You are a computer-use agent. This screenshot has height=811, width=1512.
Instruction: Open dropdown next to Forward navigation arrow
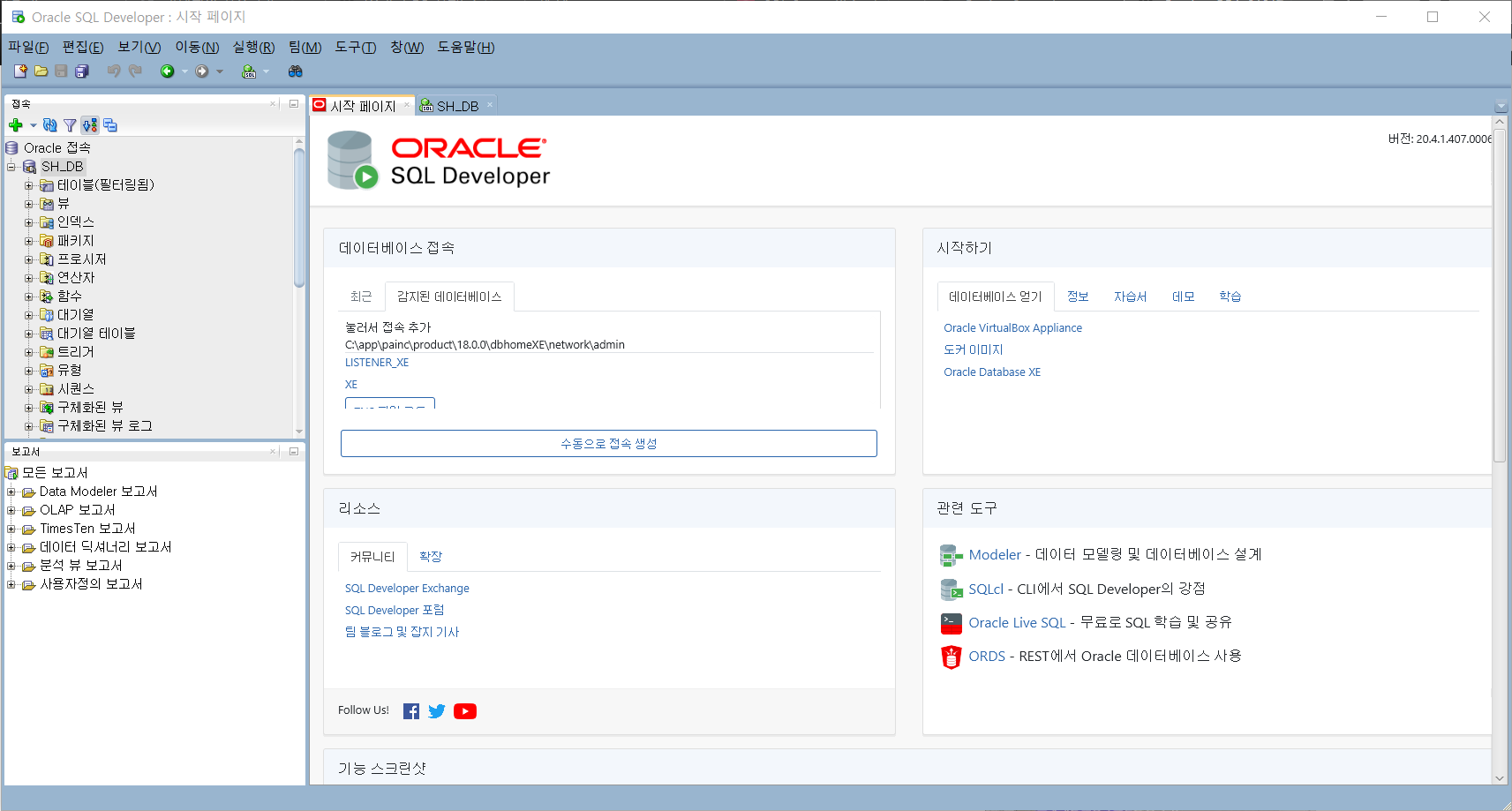(x=220, y=71)
